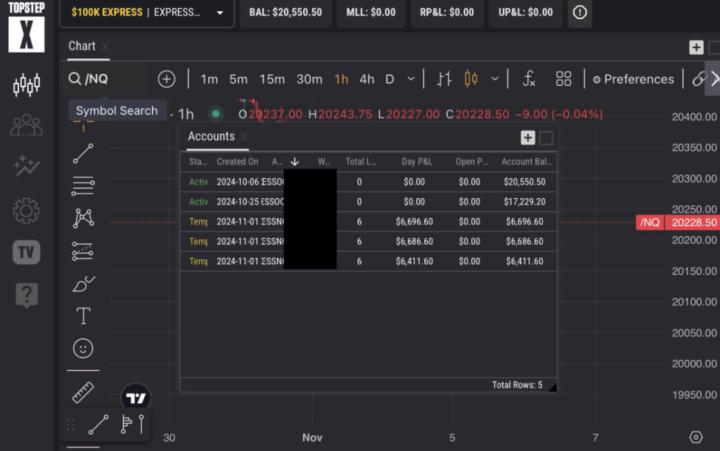Select the 30m timeframe

pyautogui.click(x=309, y=79)
